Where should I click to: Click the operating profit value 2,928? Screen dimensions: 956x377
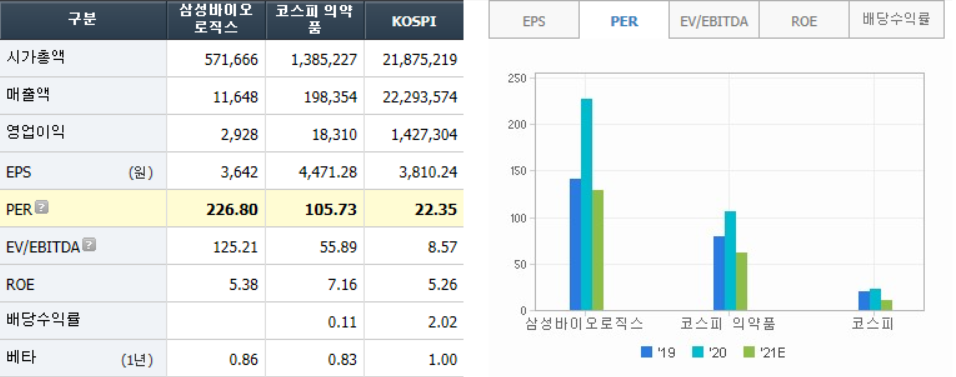click(x=240, y=134)
